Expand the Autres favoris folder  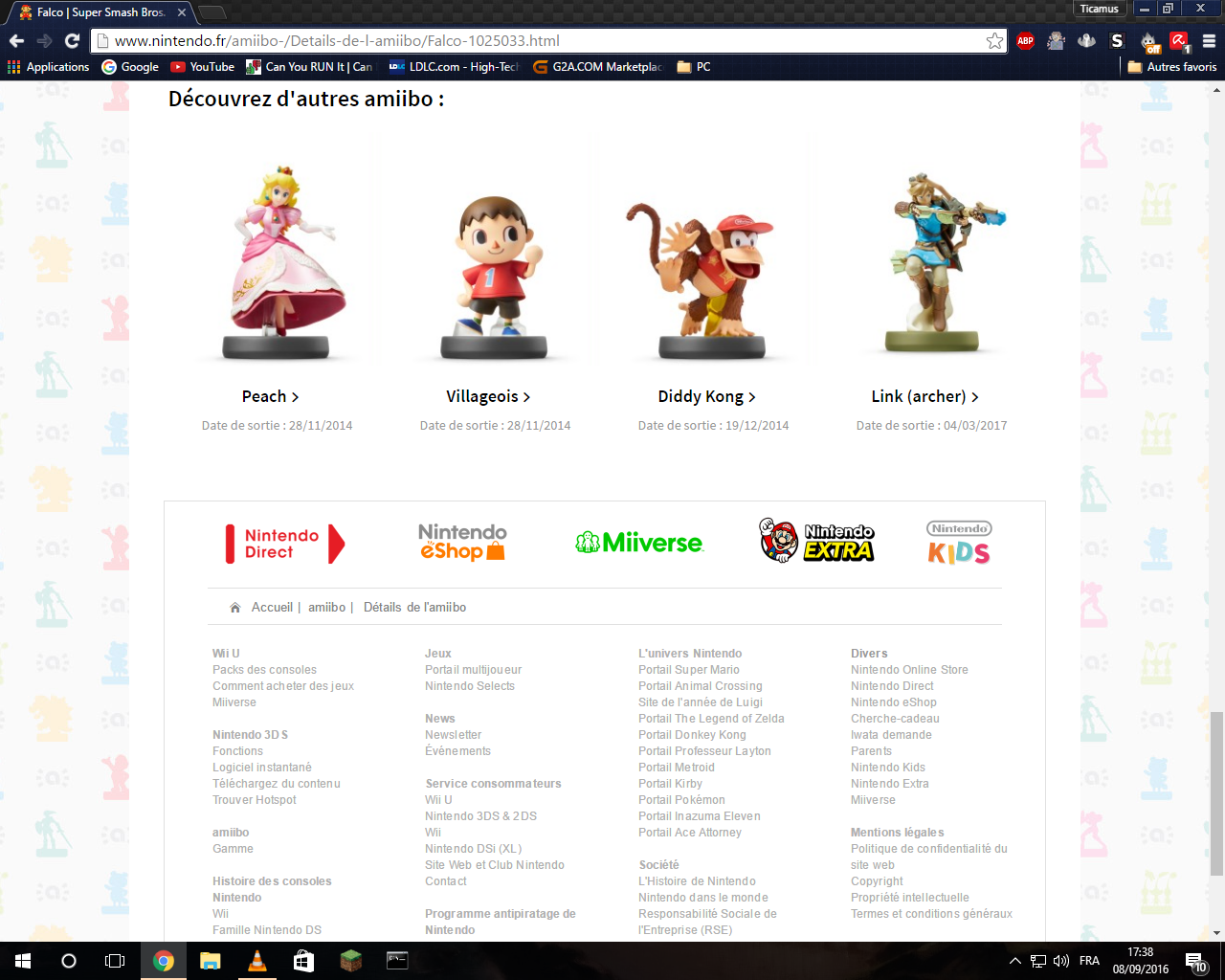point(1172,67)
